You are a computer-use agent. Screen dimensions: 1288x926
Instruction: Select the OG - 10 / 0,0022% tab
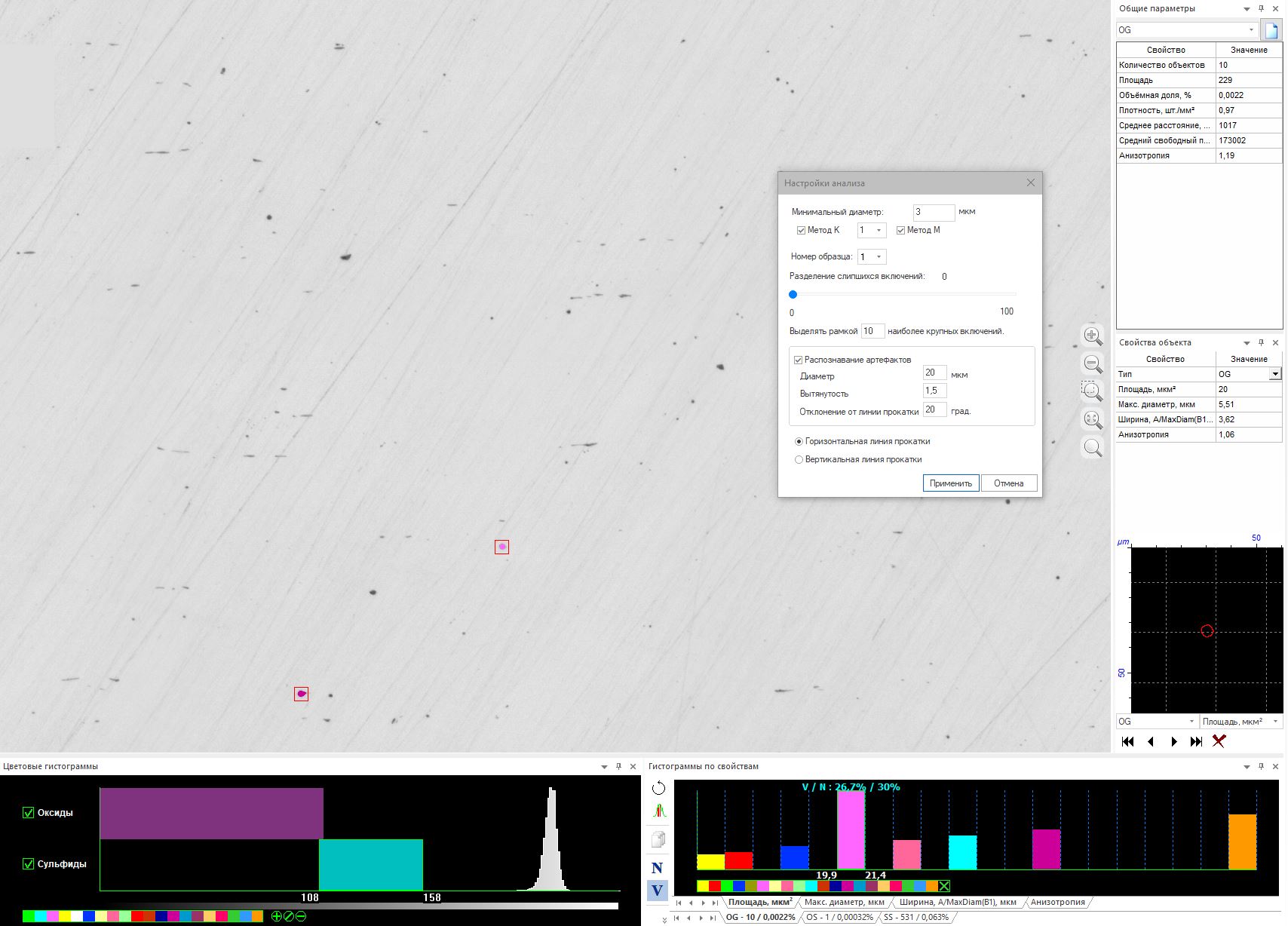(760, 918)
